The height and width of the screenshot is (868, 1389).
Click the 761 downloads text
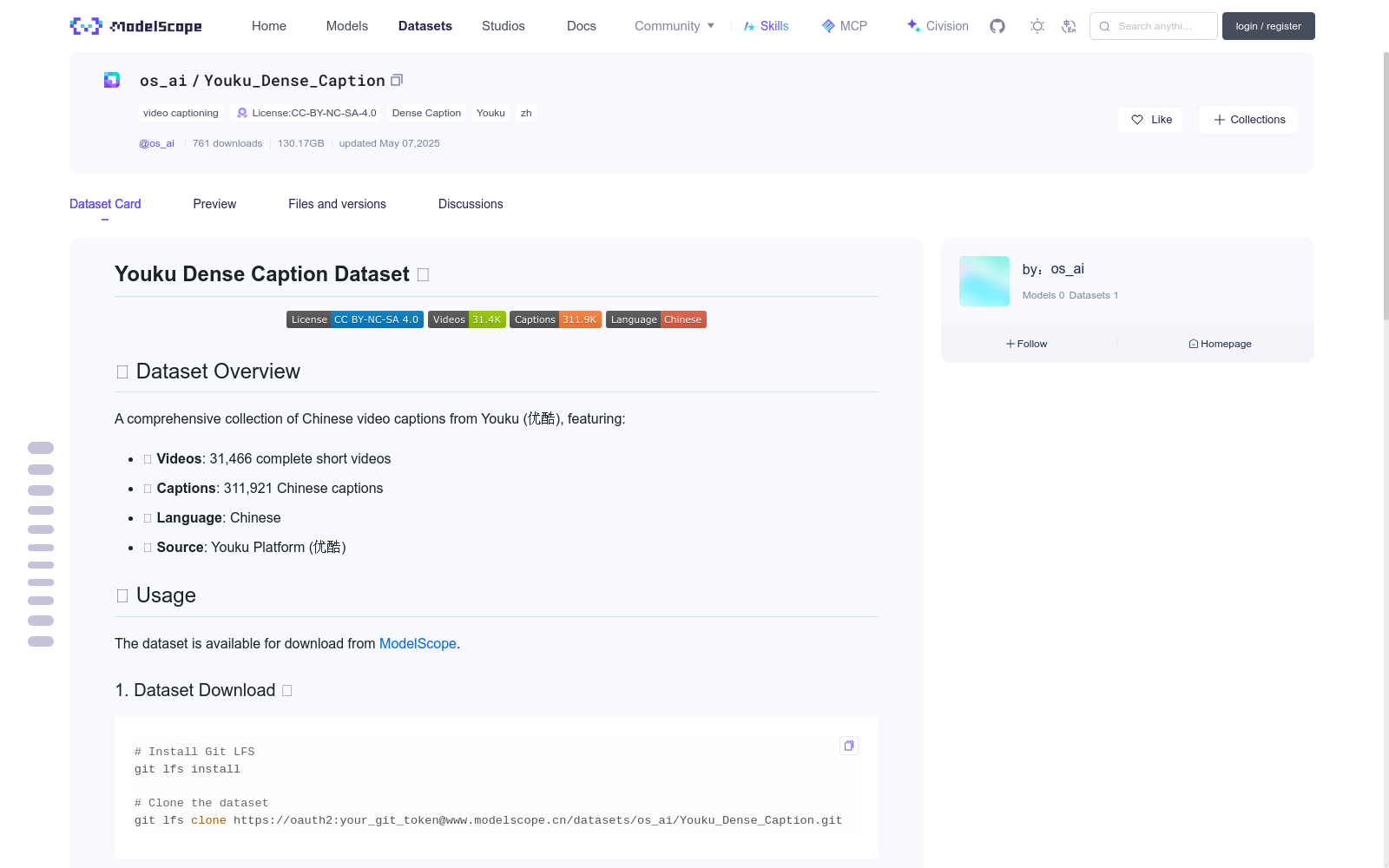(x=227, y=143)
